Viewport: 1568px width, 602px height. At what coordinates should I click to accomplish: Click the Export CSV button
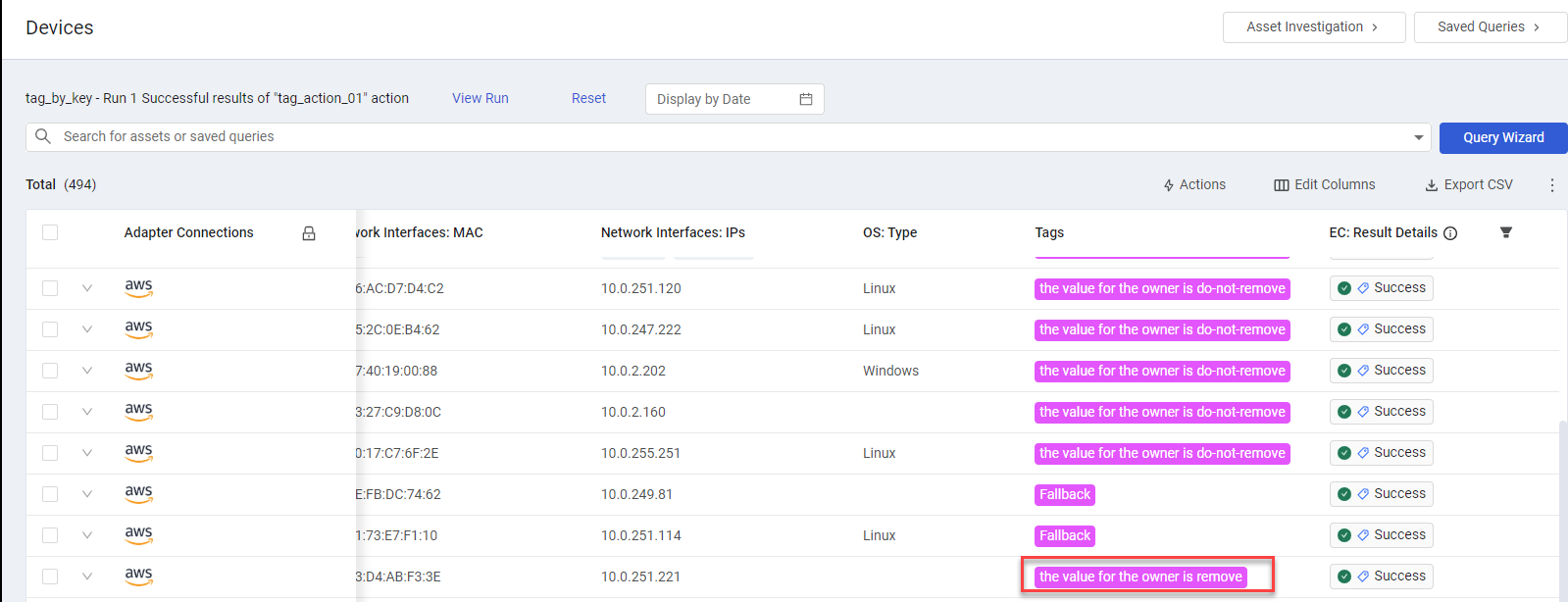[x=1469, y=184]
